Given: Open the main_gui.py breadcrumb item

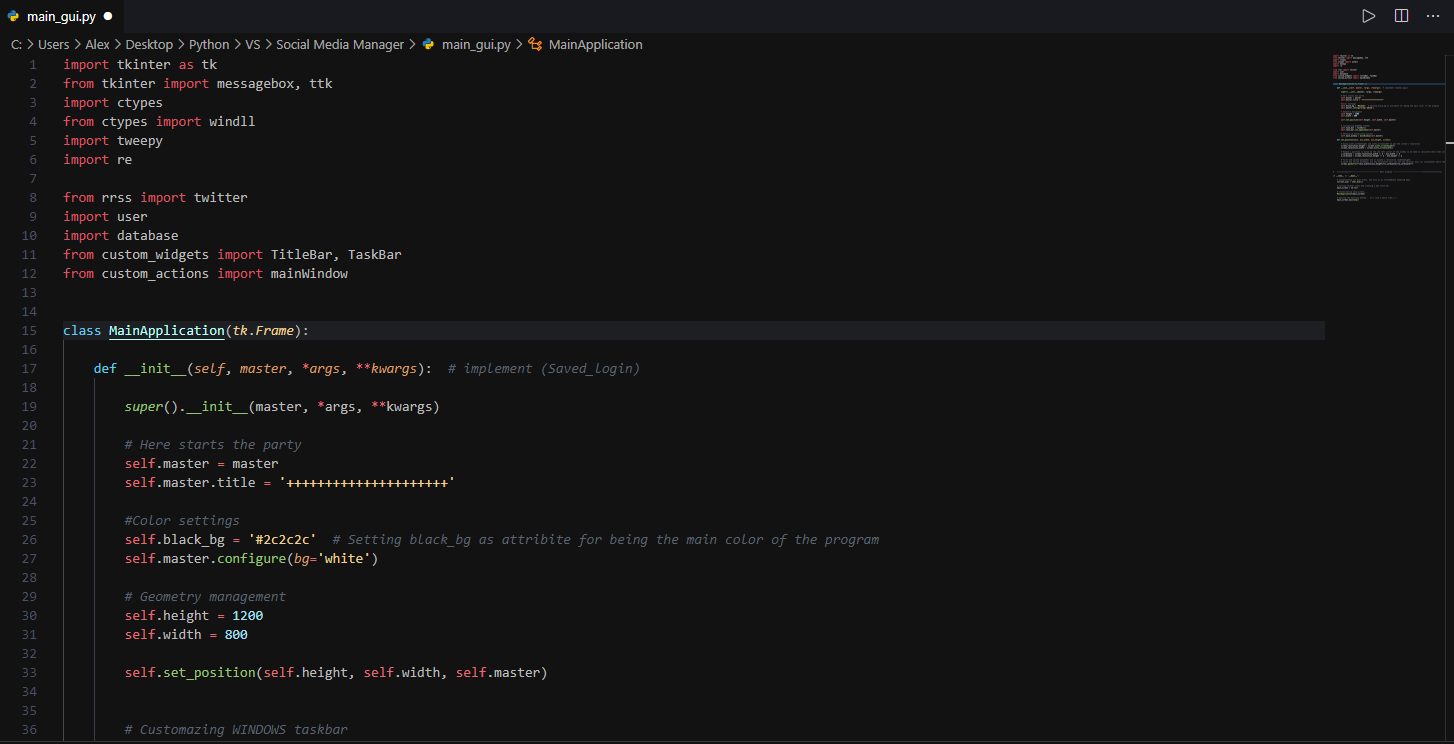Looking at the screenshot, I should [x=476, y=45].
